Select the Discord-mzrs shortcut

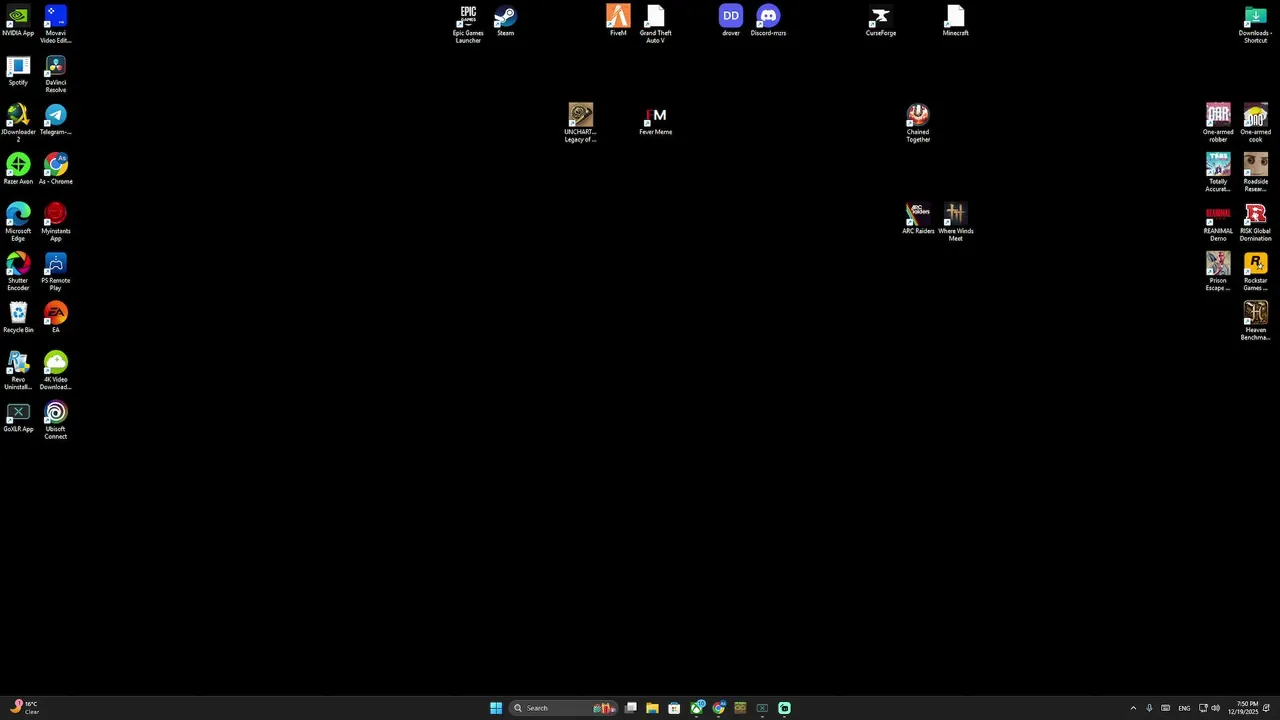pyautogui.click(x=768, y=21)
